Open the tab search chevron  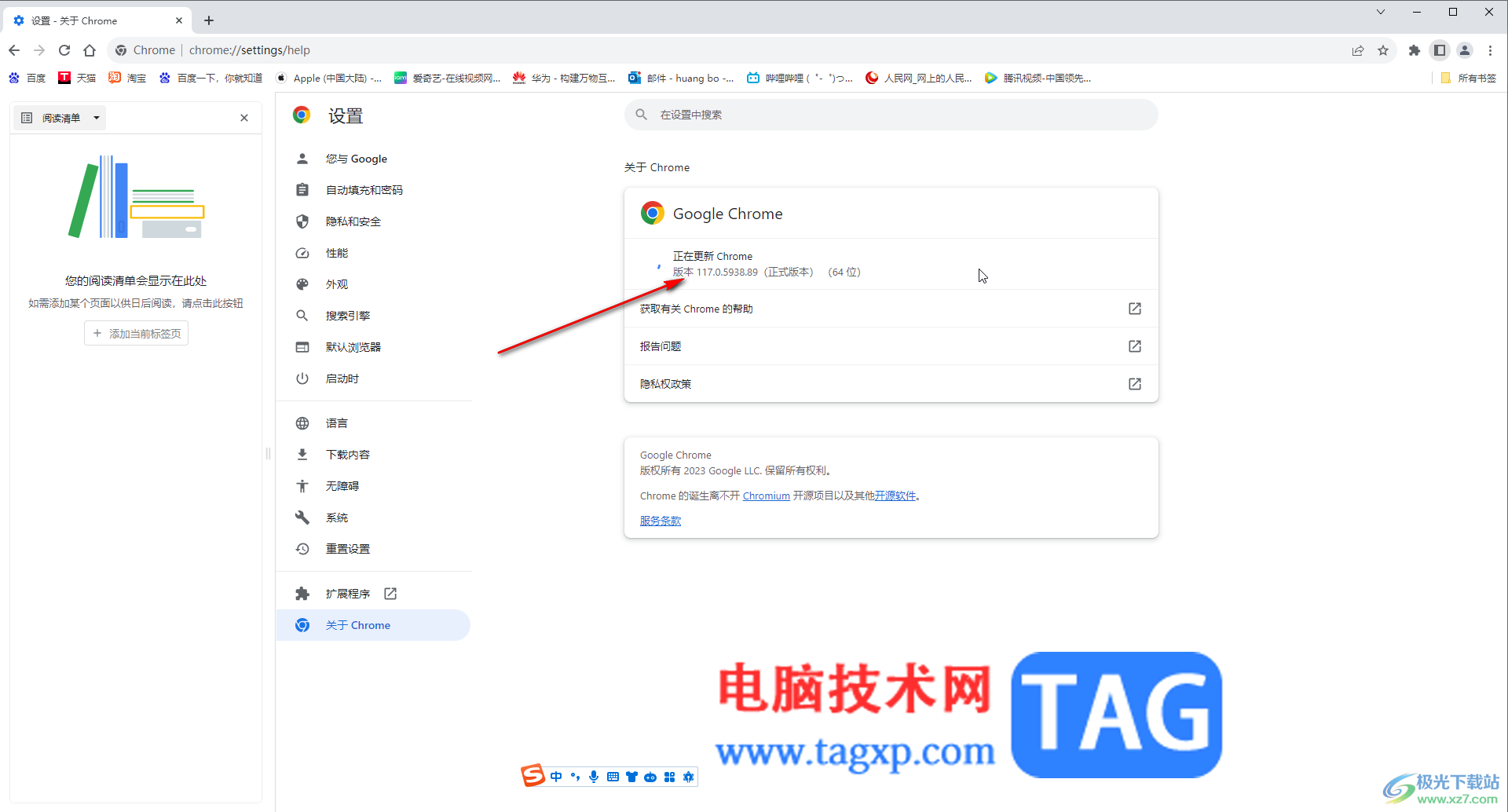pos(1380,12)
